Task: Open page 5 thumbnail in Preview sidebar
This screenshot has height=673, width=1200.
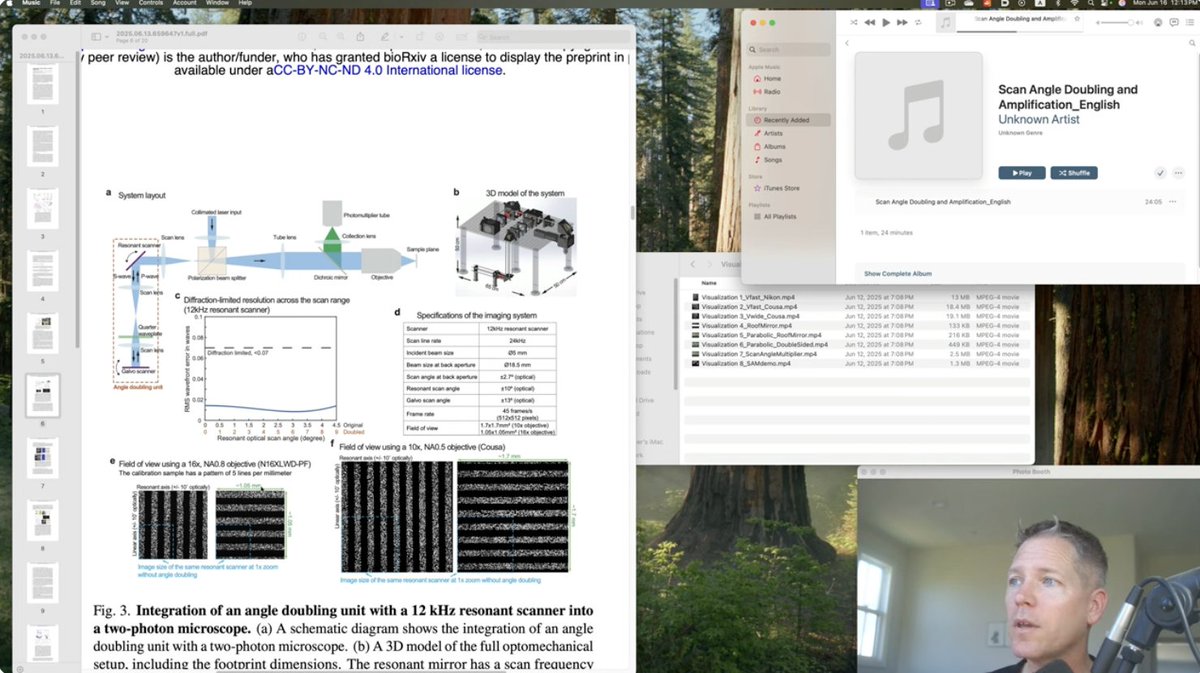Action: (x=43, y=333)
